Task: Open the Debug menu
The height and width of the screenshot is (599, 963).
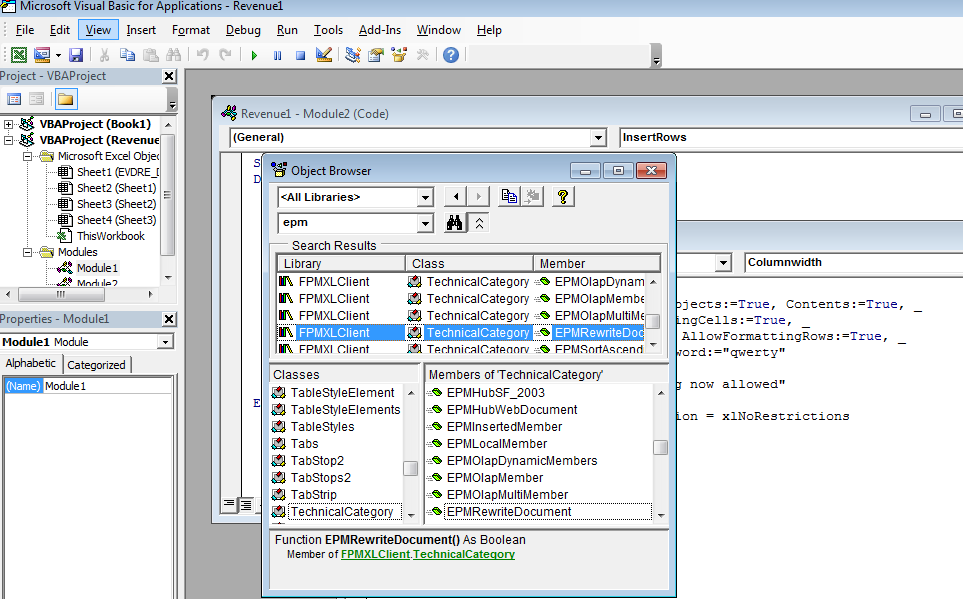Action: 243,30
